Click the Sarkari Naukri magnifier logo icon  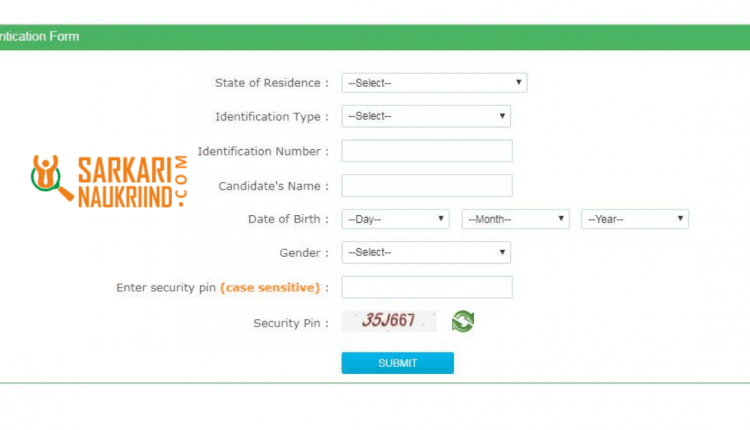click(x=52, y=177)
